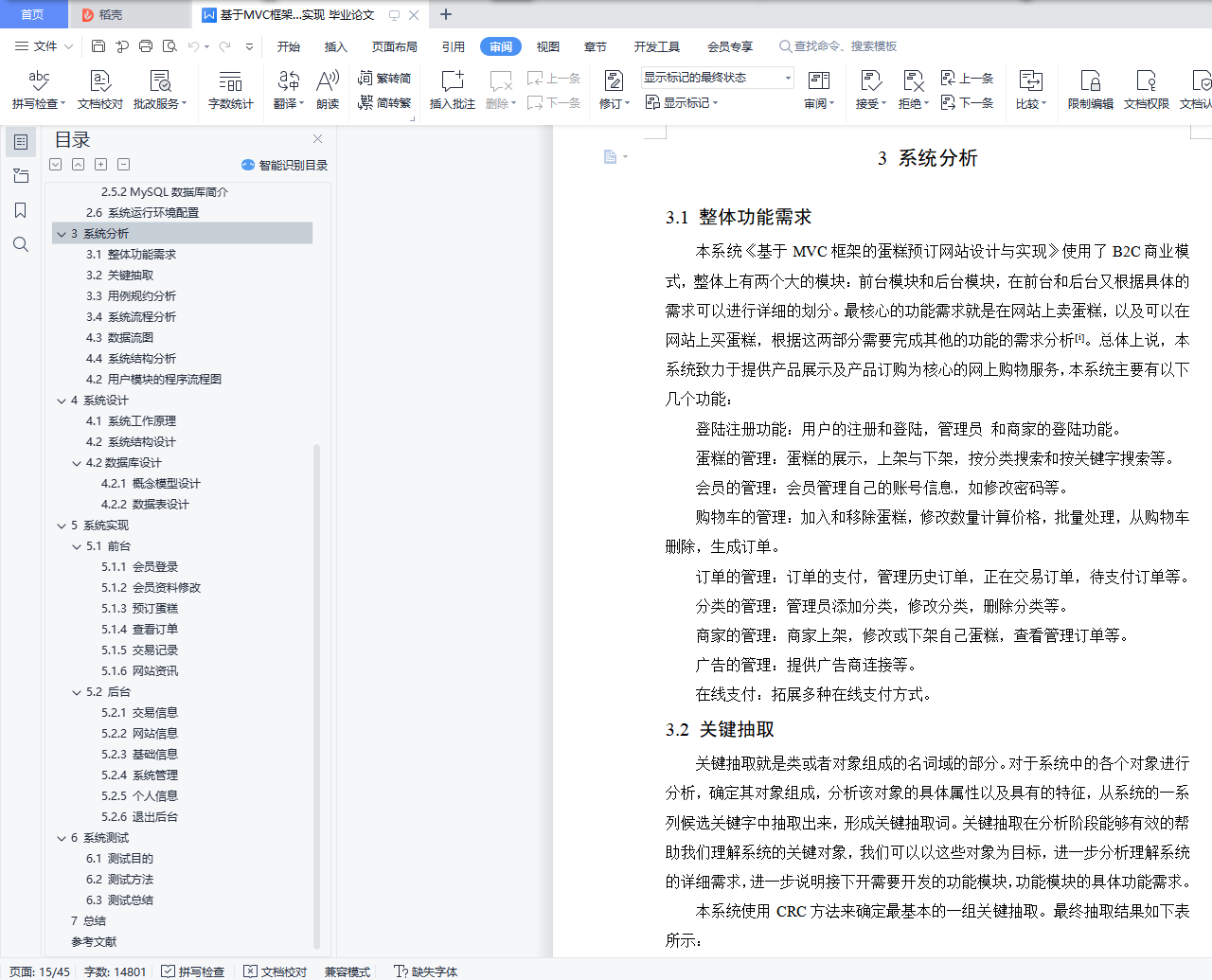Convert text with 简转繁
This screenshot has width=1212, height=980.
pos(384,102)
